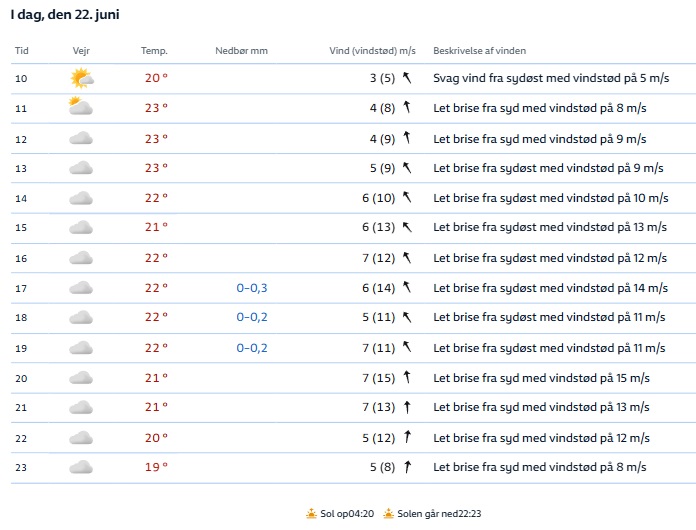Click the Nedbør mm column header
696x530 pixels.
pos(241,50)
